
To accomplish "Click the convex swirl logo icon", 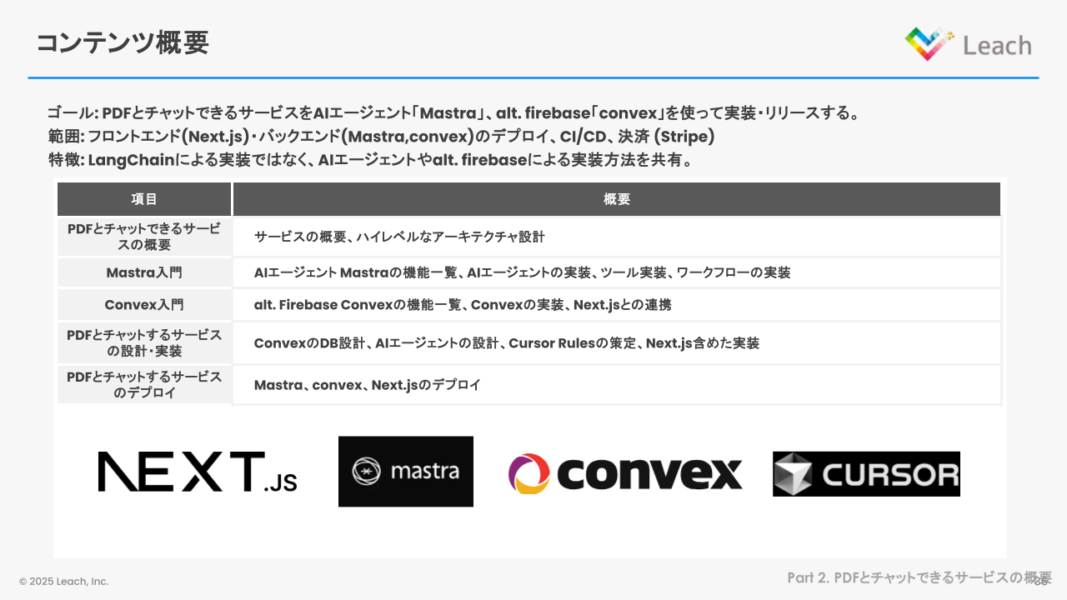I will click(x=529, y=473).
